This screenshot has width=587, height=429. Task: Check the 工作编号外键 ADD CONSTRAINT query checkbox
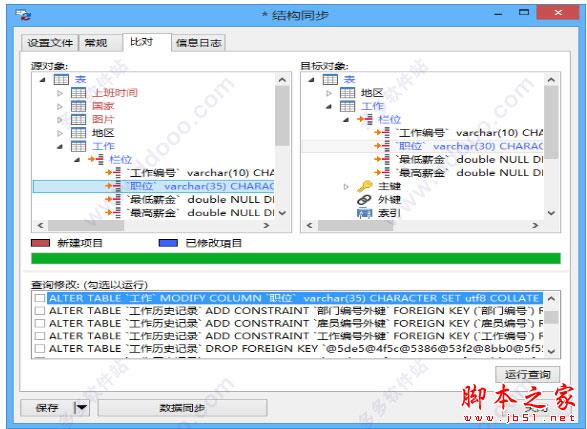coord(40,336)
